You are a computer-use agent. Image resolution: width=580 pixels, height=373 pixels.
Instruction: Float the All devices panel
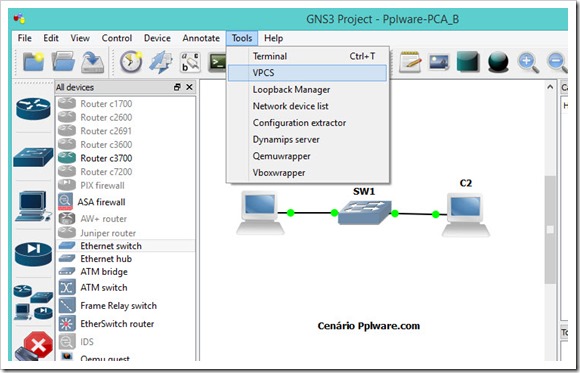177,87
